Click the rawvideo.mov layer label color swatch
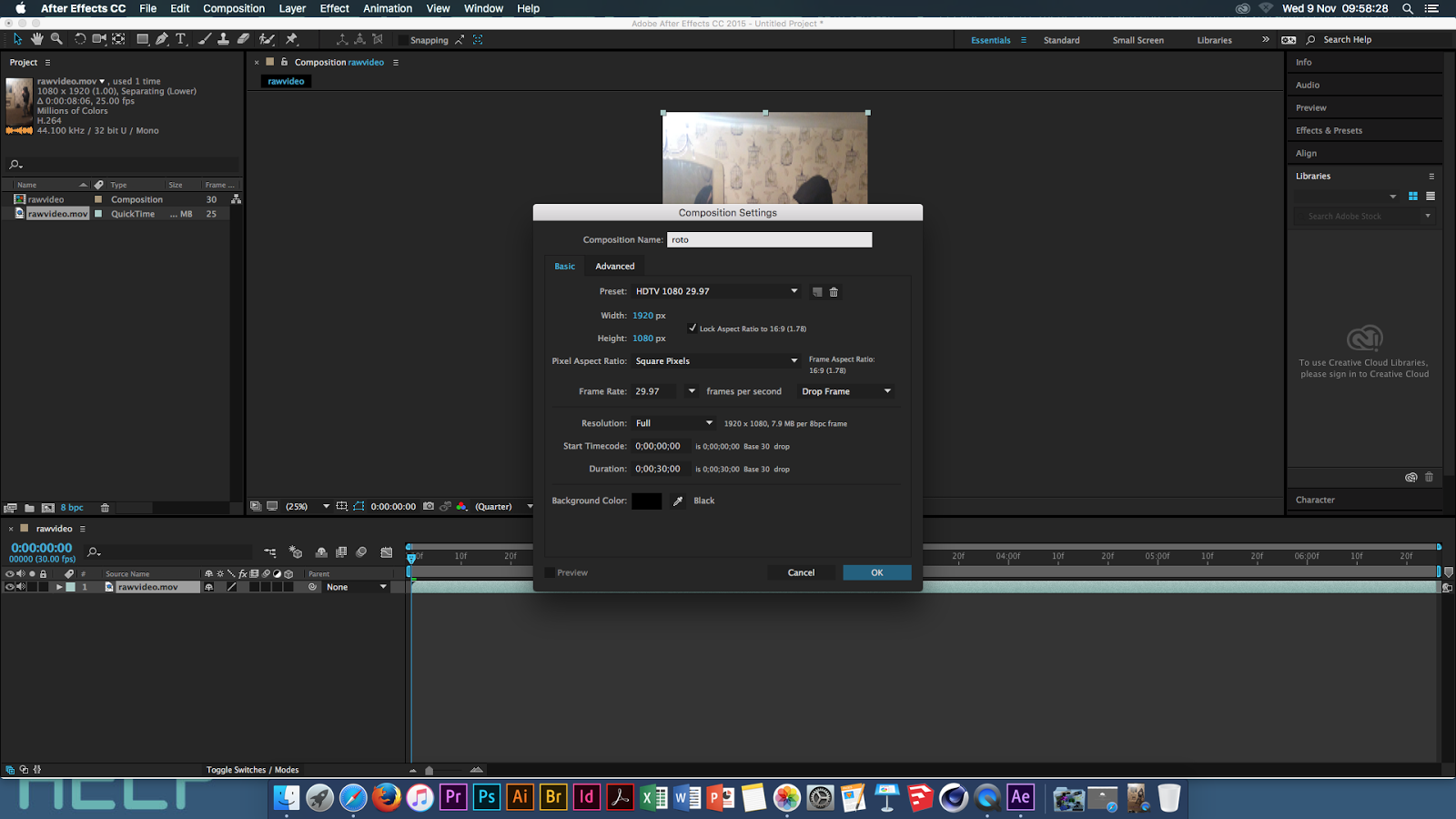 71,587
